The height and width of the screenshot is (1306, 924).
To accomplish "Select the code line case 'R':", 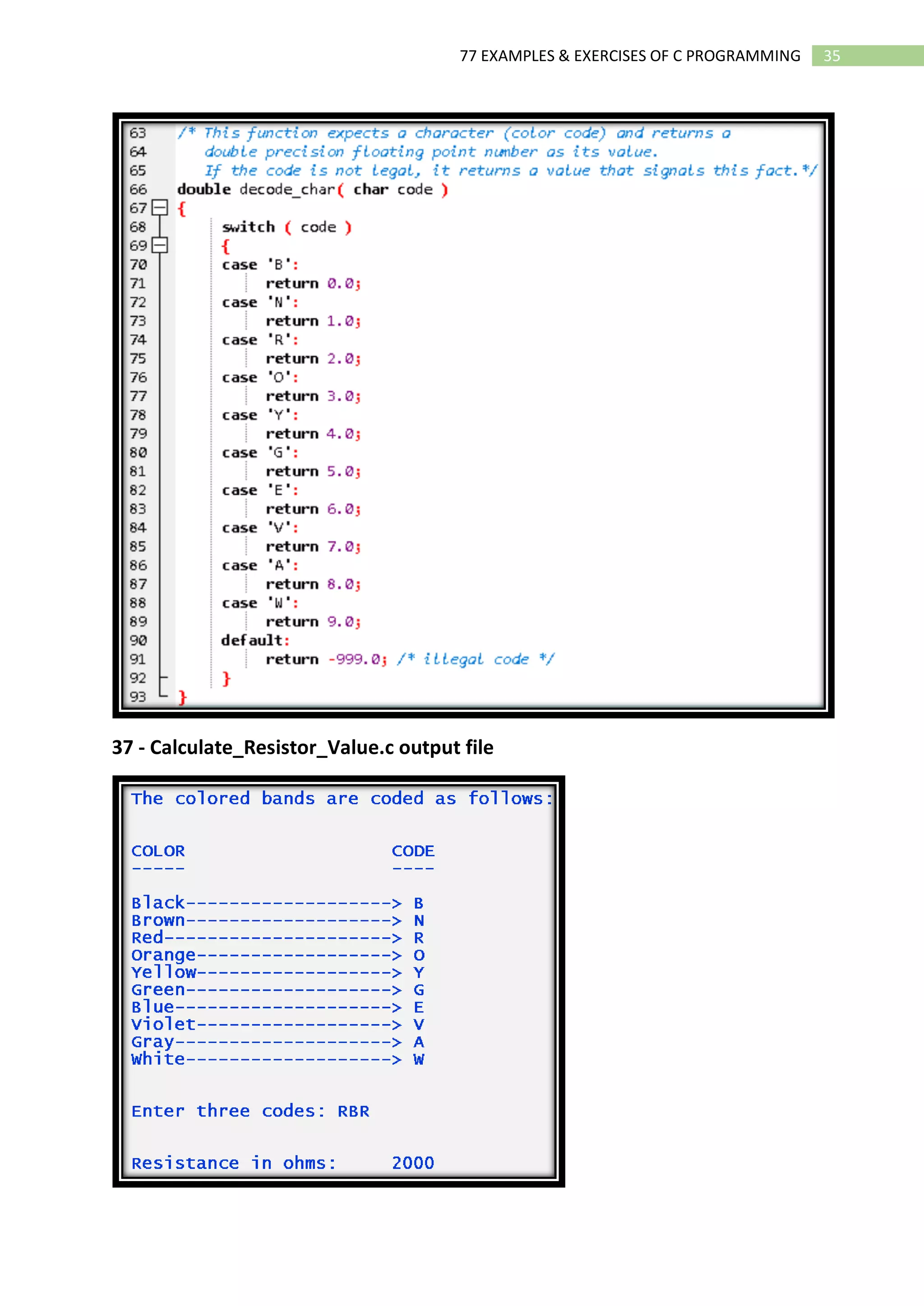I will [260, 340].
